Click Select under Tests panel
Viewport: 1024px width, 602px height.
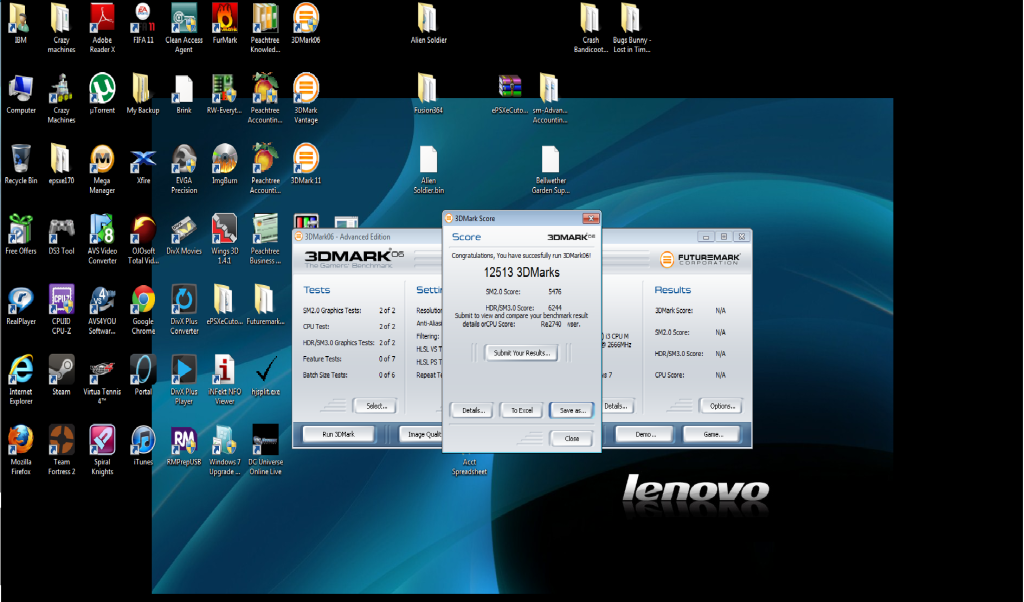tap(376, 406)
